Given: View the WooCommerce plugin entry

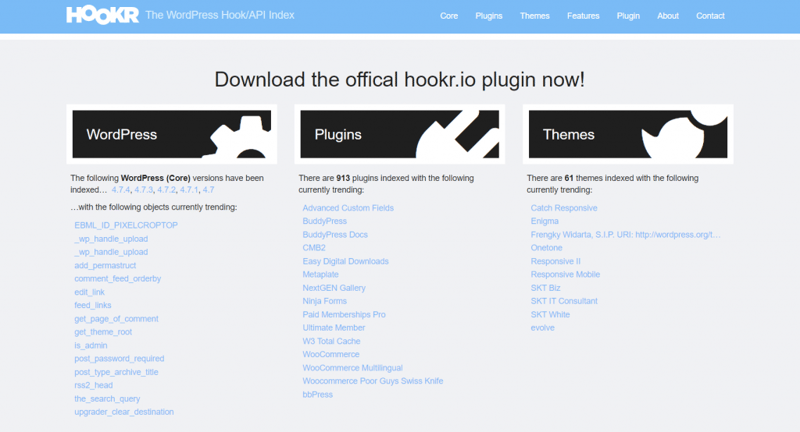Looking at the screenshot, I should [x=331, y=354].
